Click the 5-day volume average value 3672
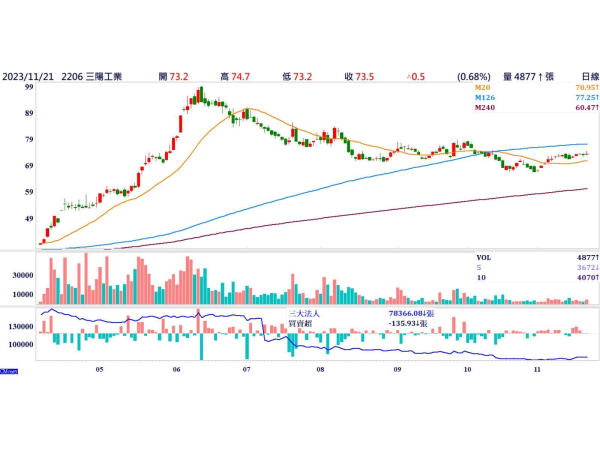Screen dimensions: 600x450 pyautogui.click(x=588, y=267)
